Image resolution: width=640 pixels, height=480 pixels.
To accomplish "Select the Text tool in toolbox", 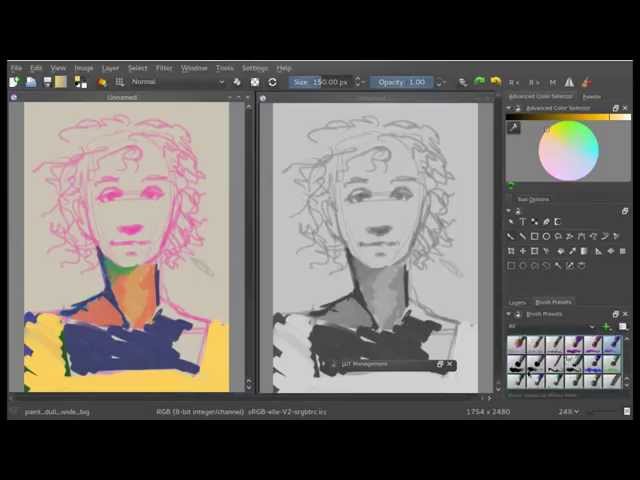I will click(x=522, y=222).
